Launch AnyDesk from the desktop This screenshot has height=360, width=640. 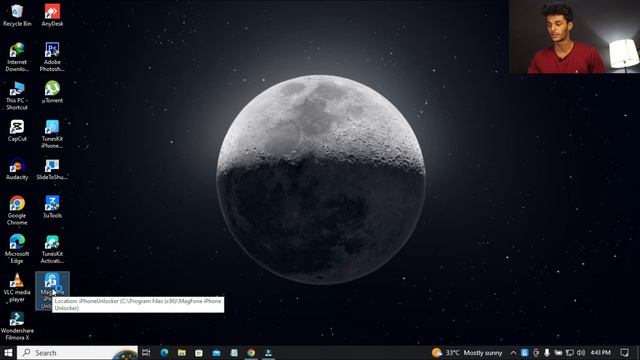click(x=52, y=16)
